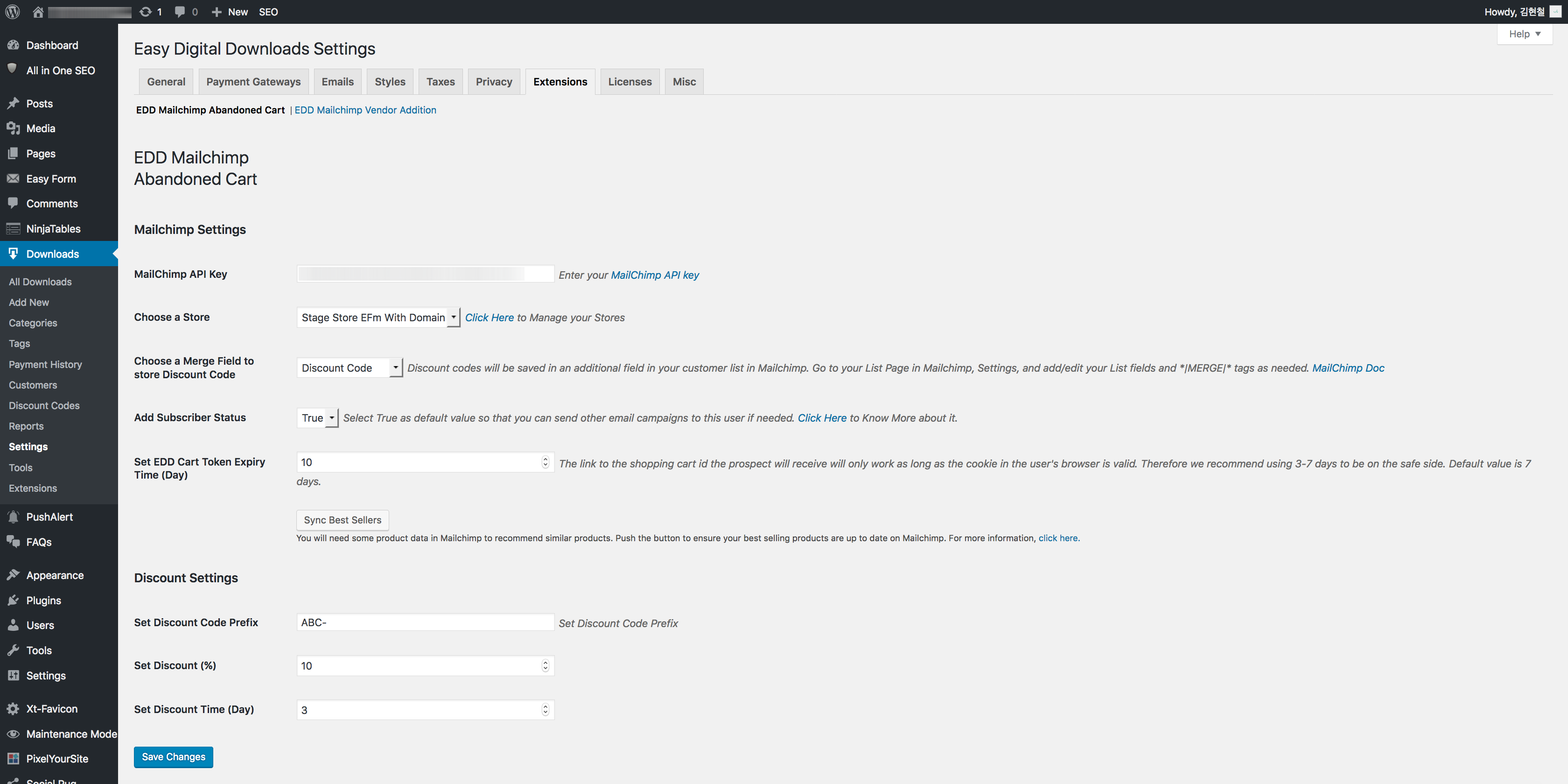The width and height of the screenshot is (1568, 784).
Task: Switch to the Emails tab
Action: [x=338, y=82]
